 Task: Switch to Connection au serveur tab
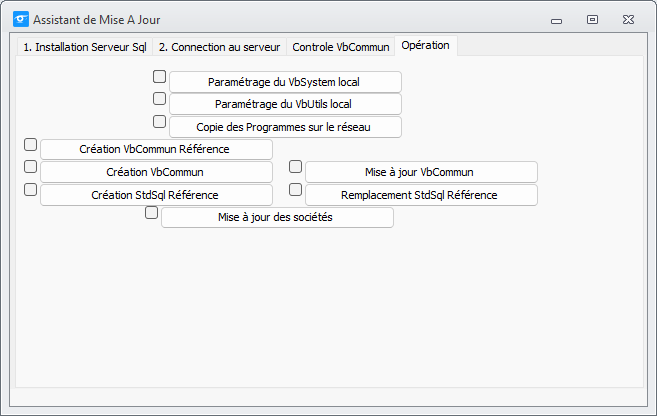tap(219, 47)
